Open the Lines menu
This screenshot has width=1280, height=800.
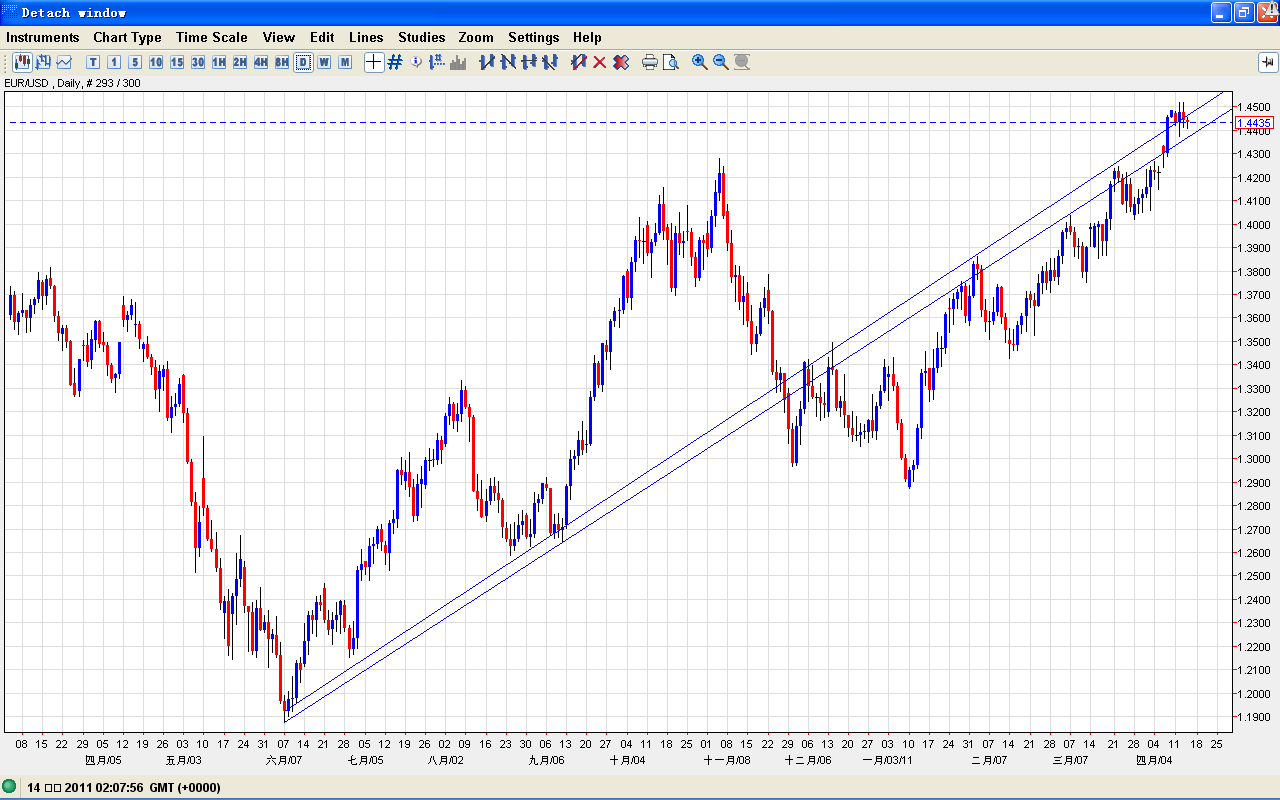pos(366,37)
